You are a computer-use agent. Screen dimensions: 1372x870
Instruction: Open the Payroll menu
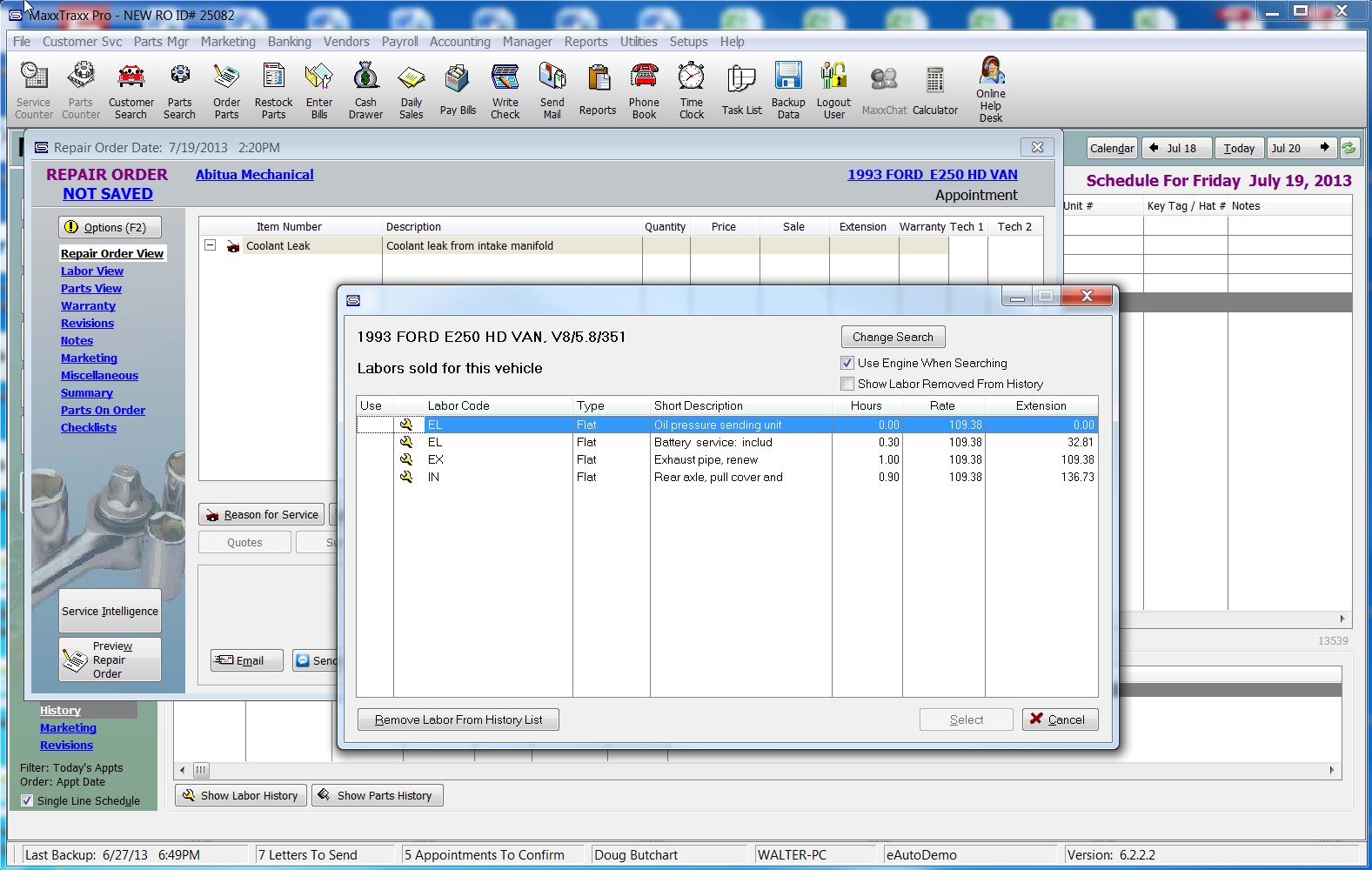[400, 42]
